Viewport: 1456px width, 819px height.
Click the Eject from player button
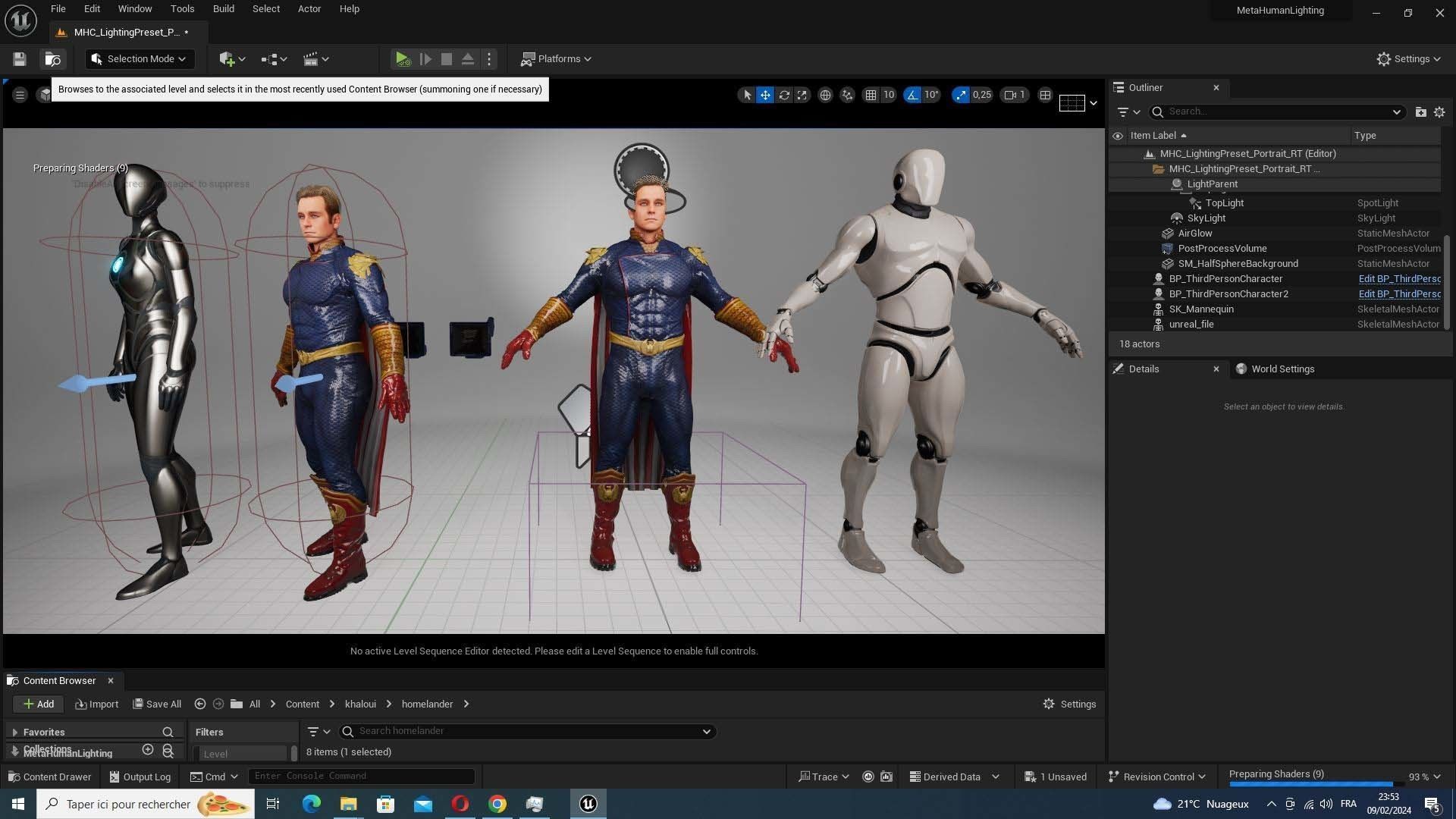[x=468, y=59]
